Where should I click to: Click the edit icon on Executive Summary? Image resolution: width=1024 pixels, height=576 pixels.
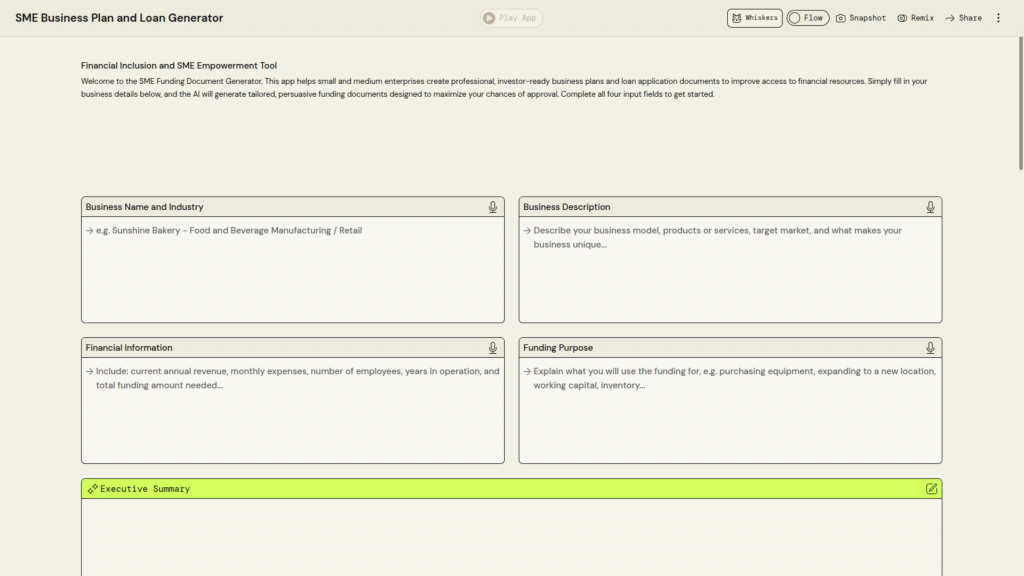pyautogui.click(x=932, y=489)
